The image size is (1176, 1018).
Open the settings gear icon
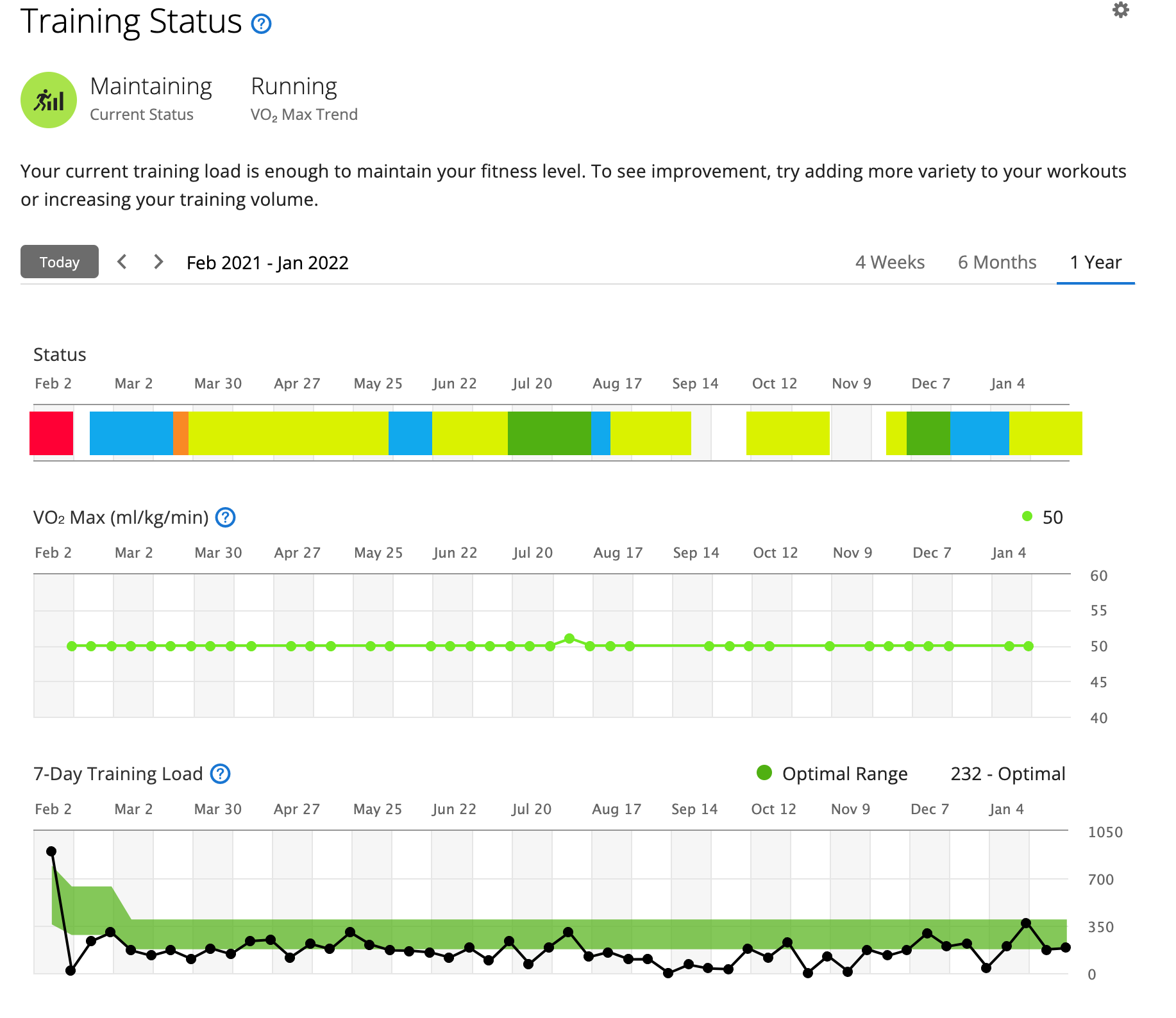tap(1120, 10)
